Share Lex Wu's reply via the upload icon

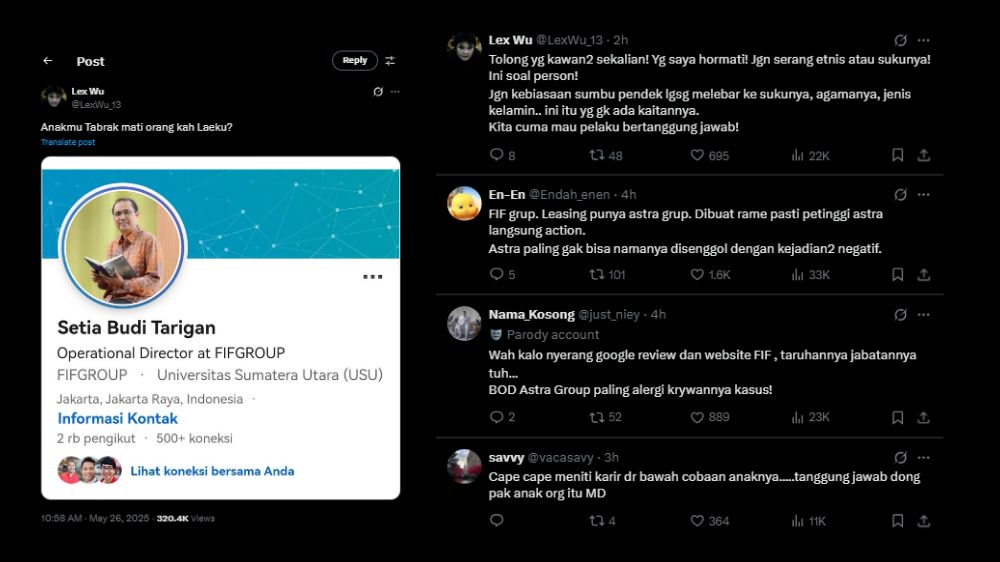pos(923,155)
